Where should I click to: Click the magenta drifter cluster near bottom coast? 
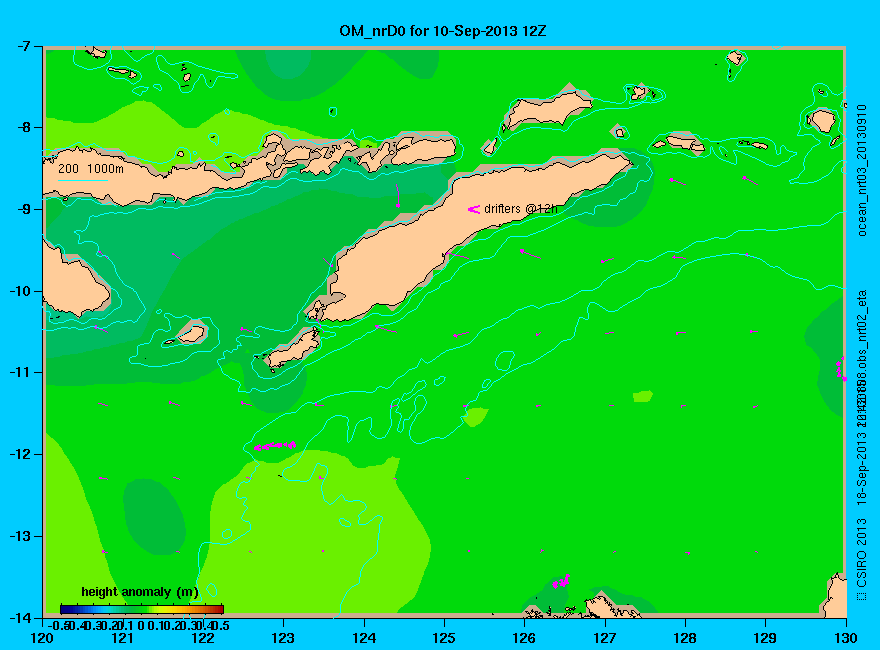point(561,581)
